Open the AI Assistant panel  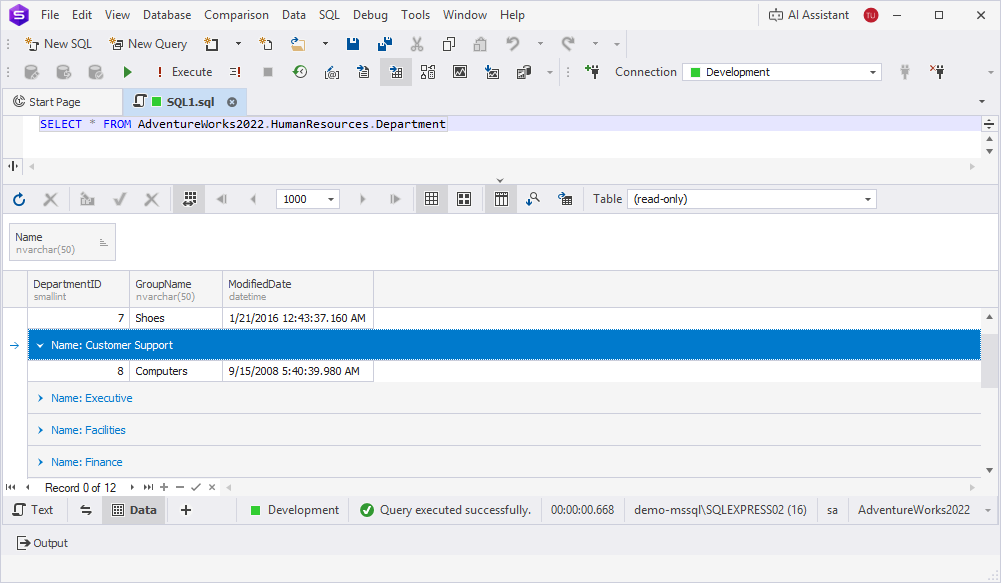click(808, 15)
